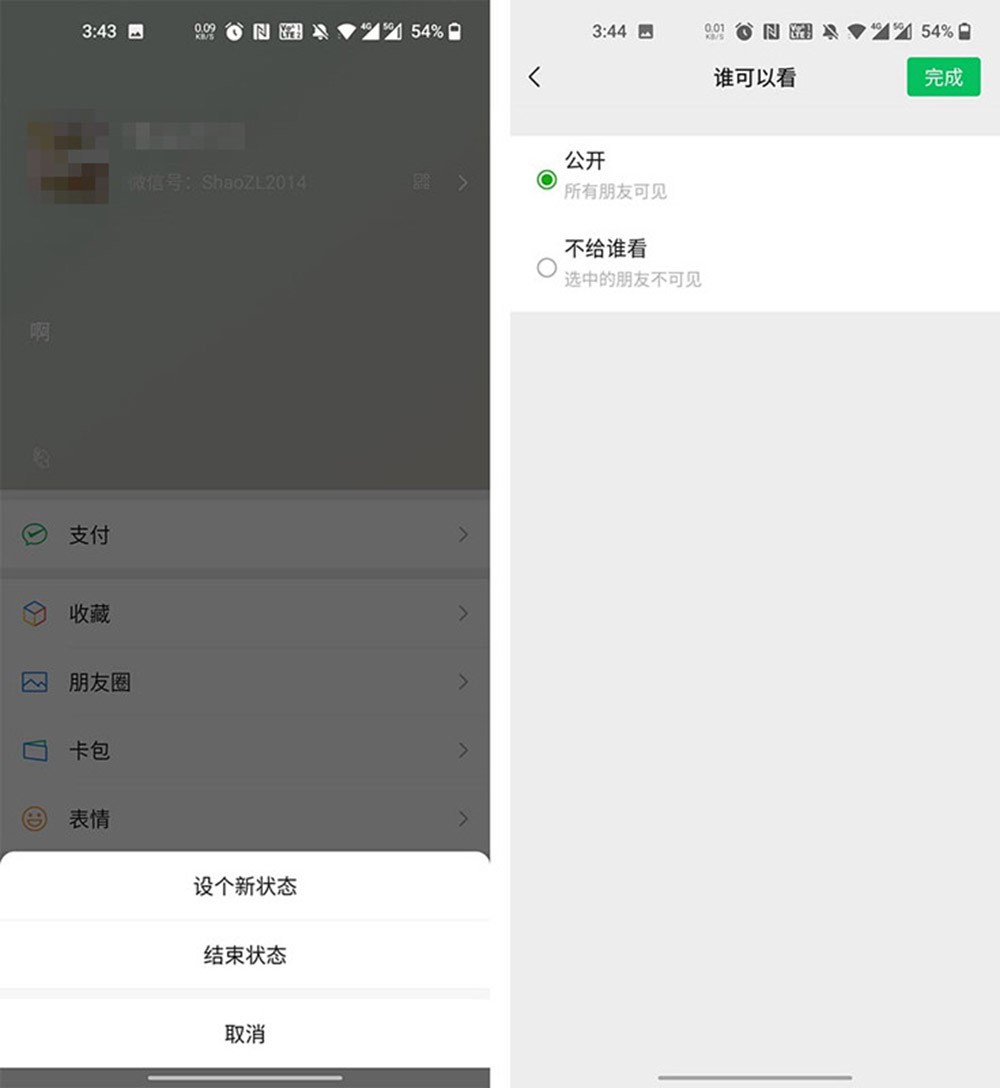Tap the alarm clock icon in right status bar
The width and height of the screenshot is (1000, 1088).
(744, 31)
